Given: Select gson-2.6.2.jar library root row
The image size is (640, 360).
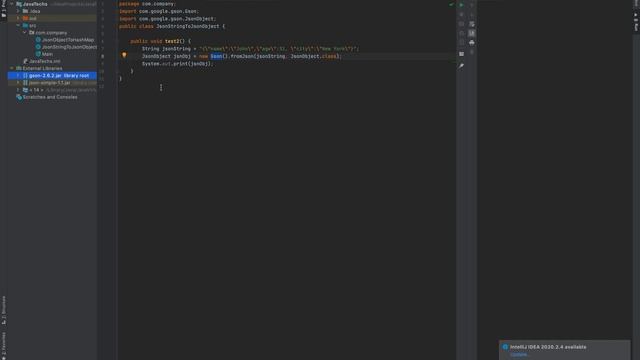Looking at the screenshot, I should (52, 76).
